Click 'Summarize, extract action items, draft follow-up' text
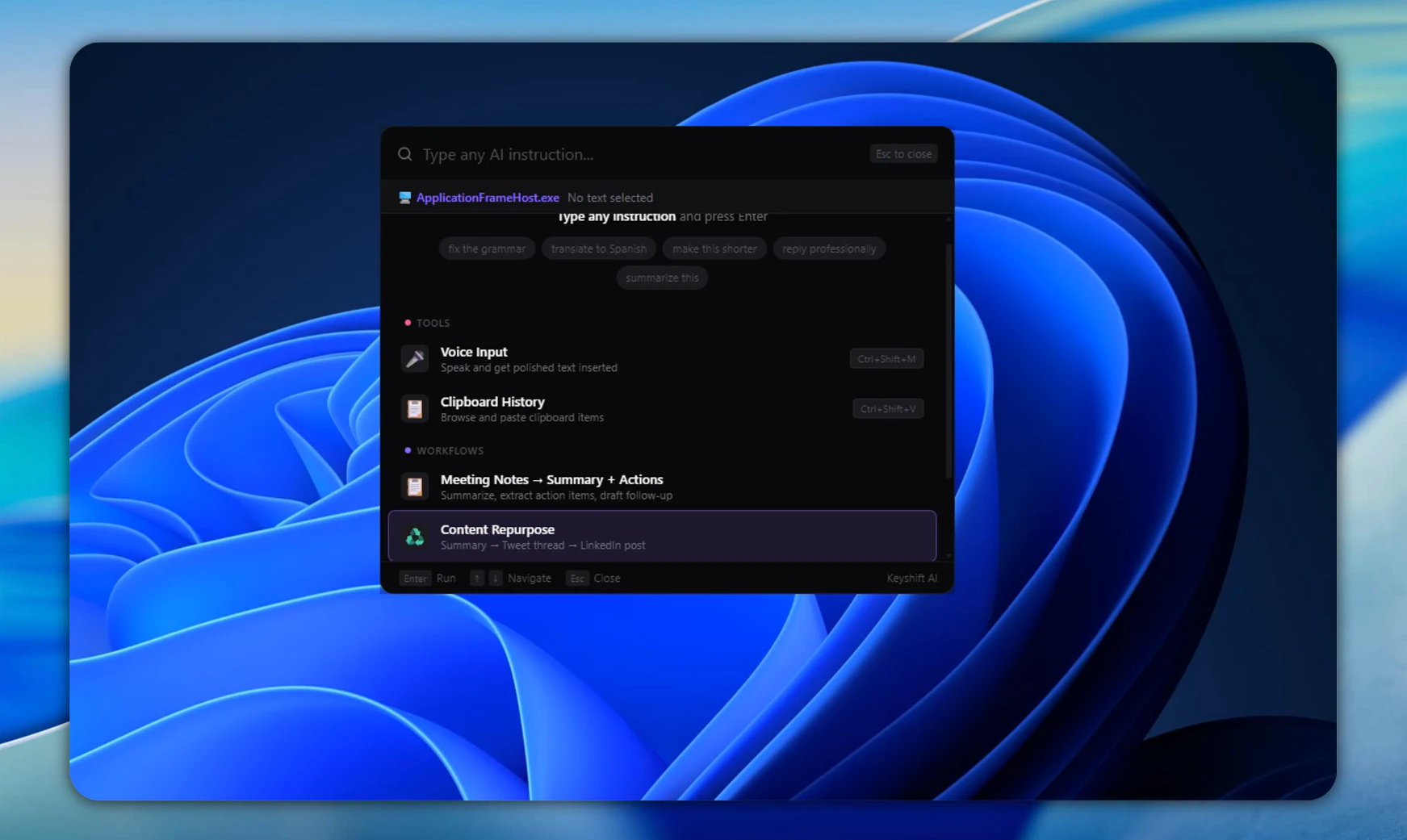 click(x=556, y=495)
